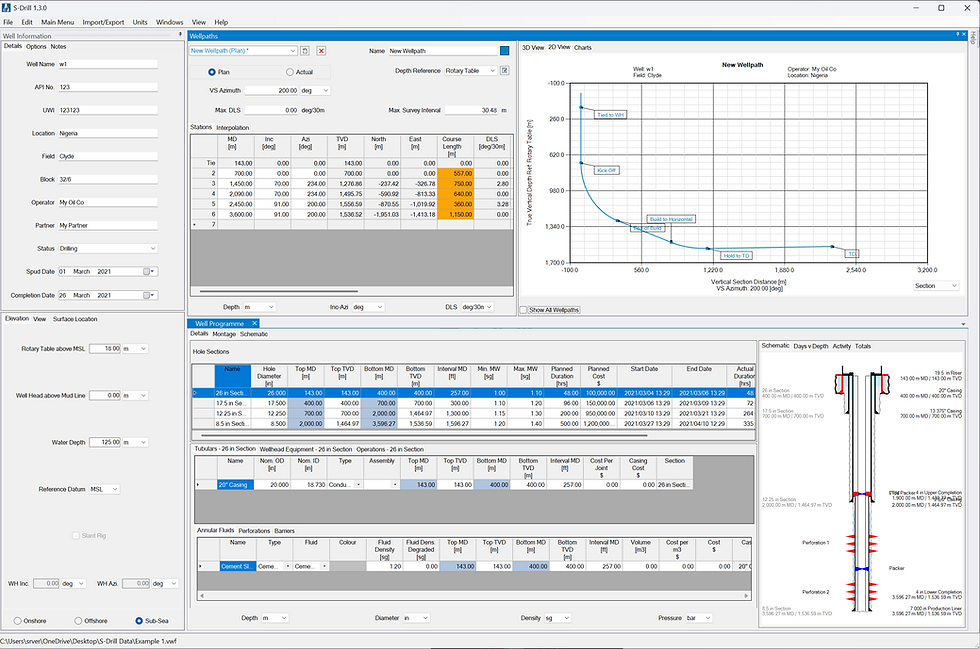Screen dimensions: 980x649
Task: Select the 8.5 in Section row
Action: coord(473,424)
